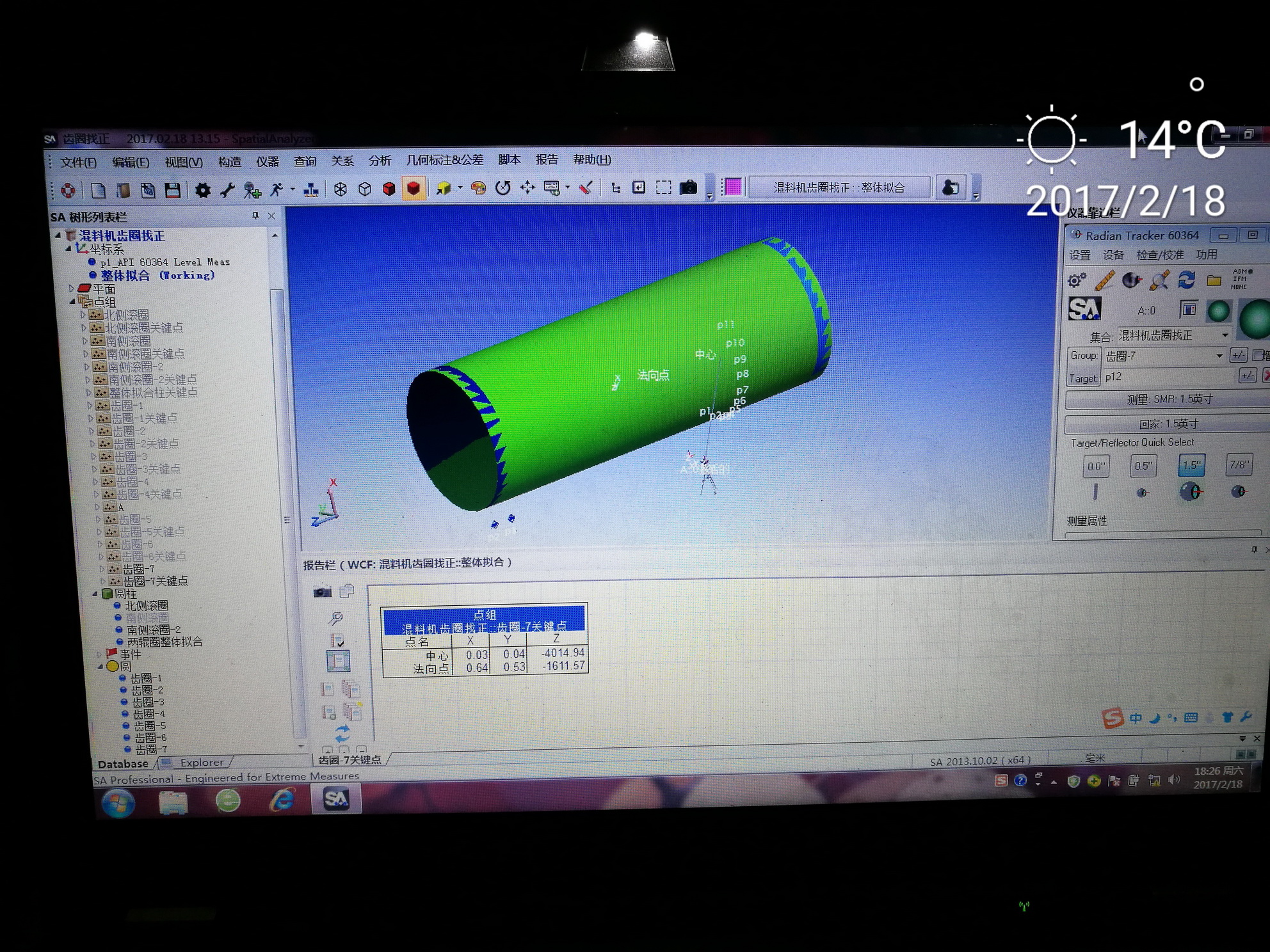
Task: Select the 1.5" reflector quick select button
Action: (x=1191, y=465)
